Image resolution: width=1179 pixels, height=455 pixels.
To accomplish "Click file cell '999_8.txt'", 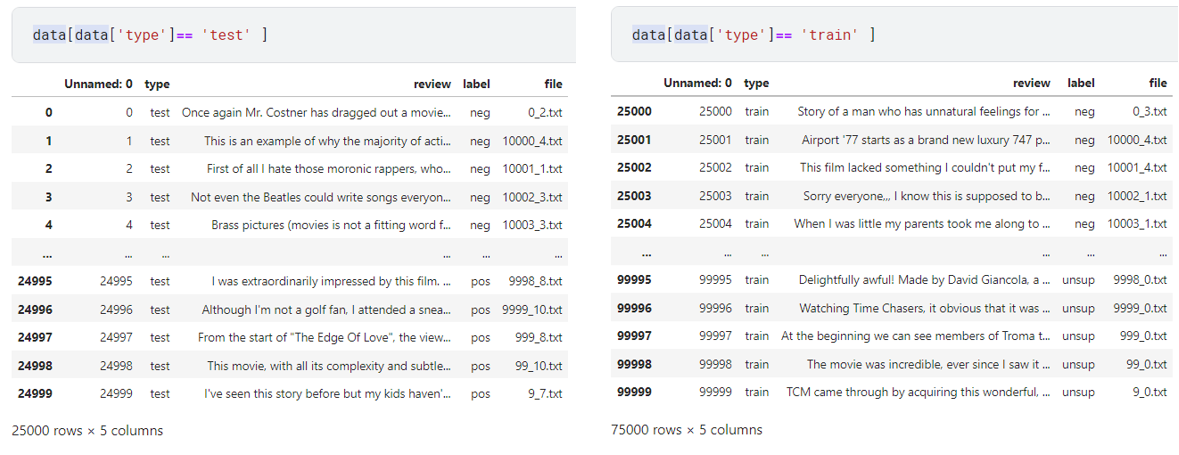I will 538,338.
